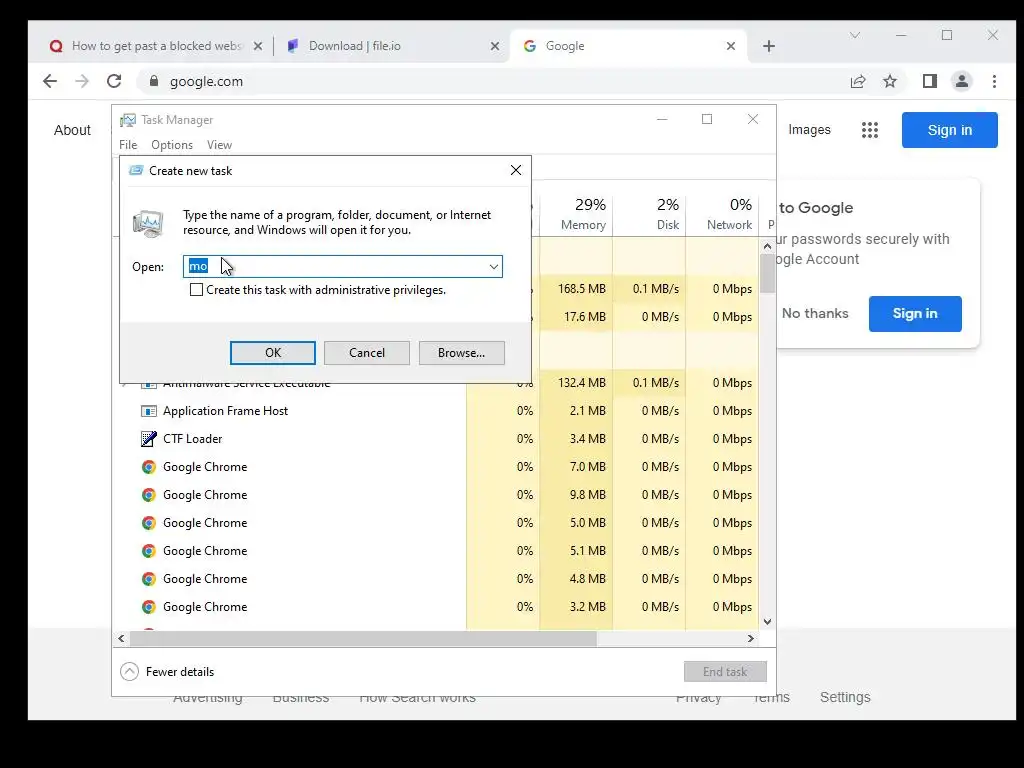
Task: Reload the google.com page
Action: click(114, 81)
